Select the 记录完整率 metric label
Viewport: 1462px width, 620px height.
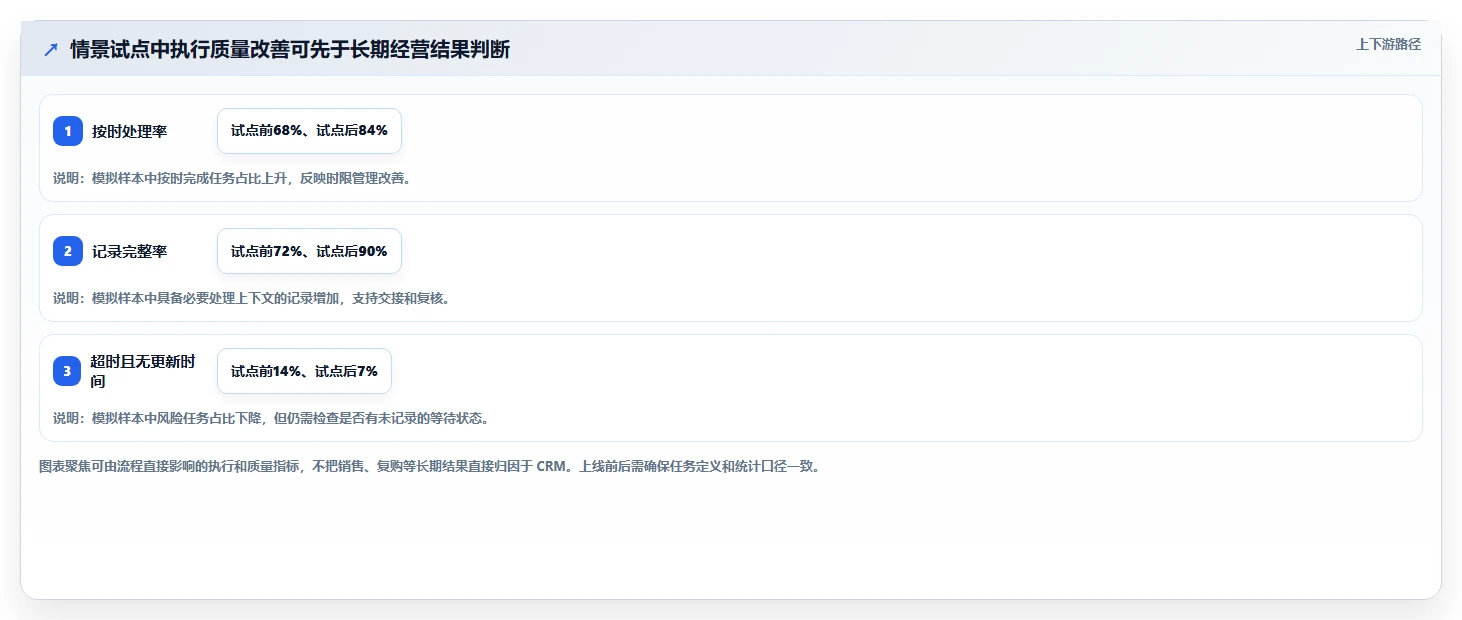tap(129, 251)
